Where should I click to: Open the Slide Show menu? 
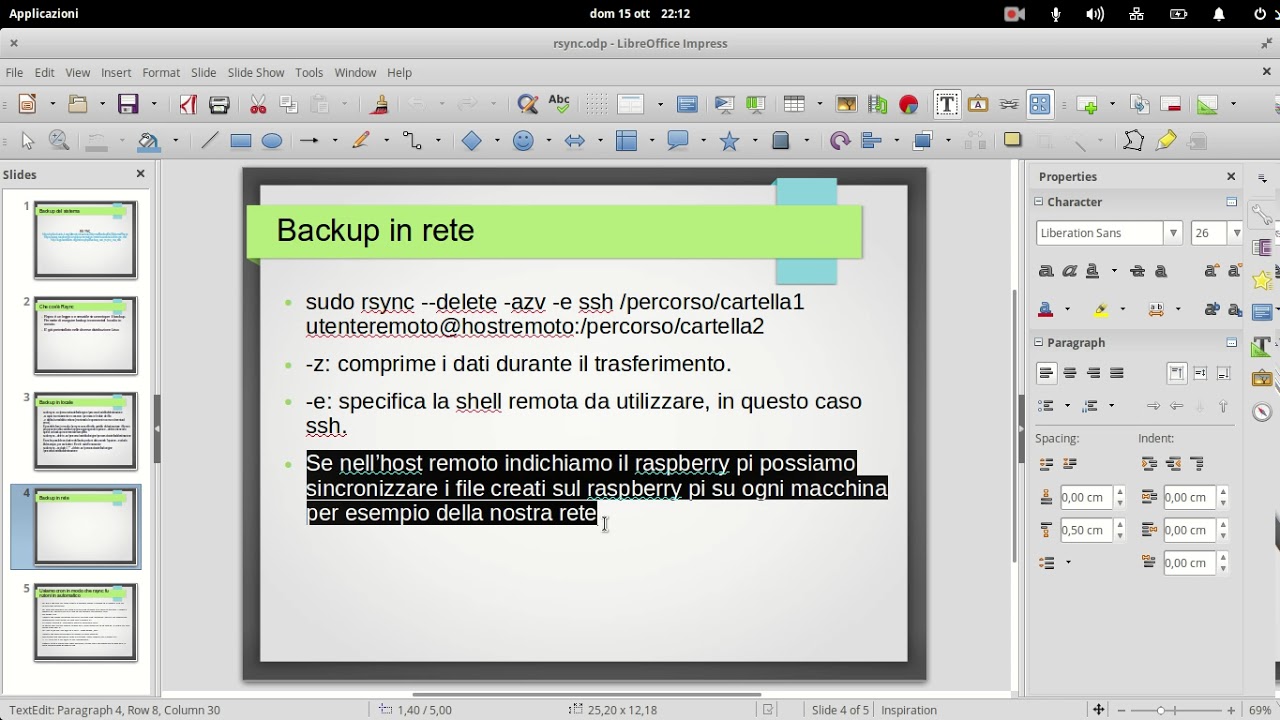pyautogui.click(x=256, y=72)
